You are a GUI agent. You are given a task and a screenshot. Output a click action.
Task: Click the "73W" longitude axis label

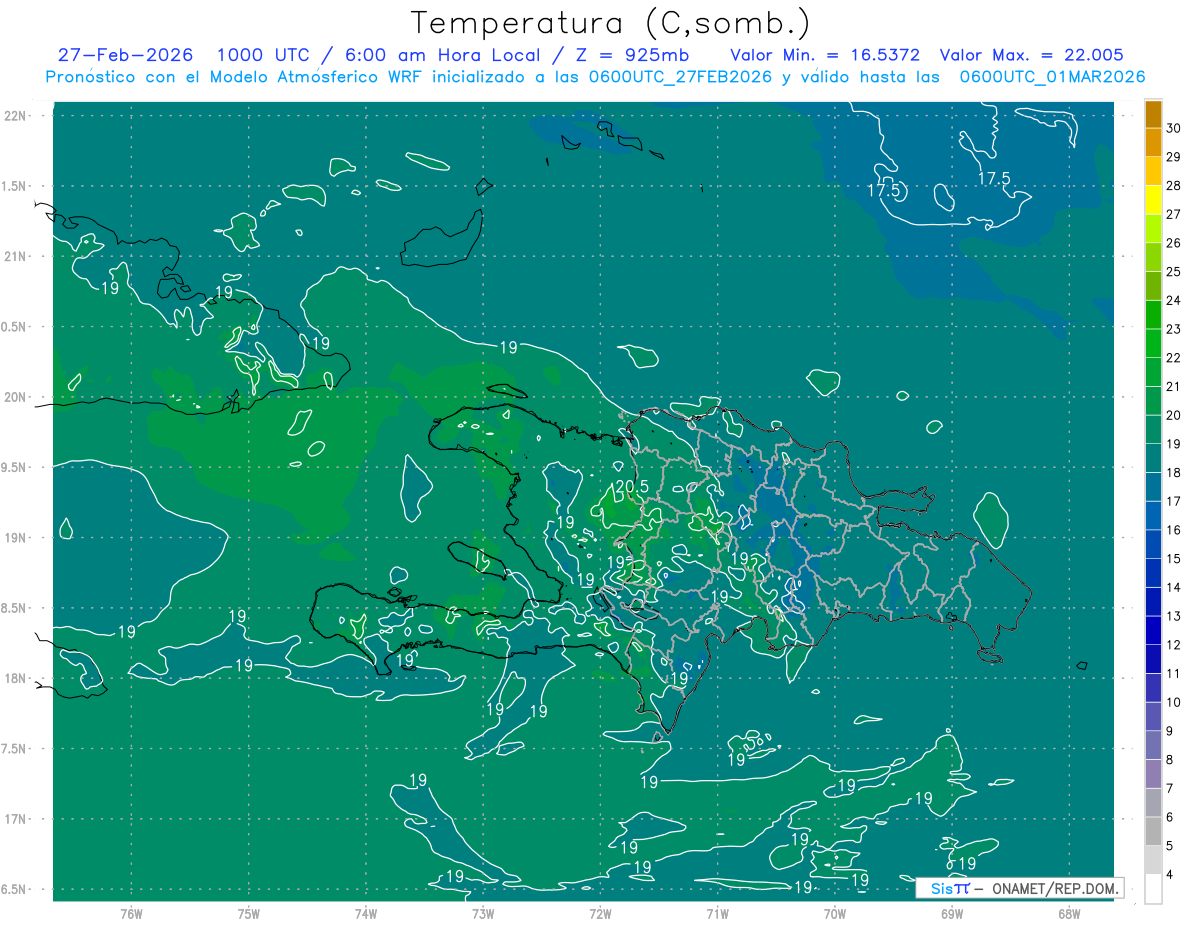pyautogui.click(x=483, y=913)
